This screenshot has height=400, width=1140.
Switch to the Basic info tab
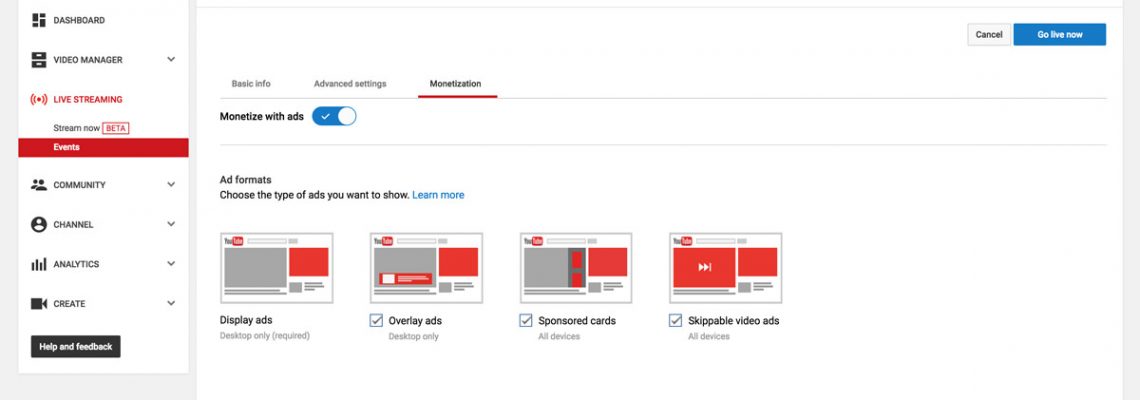tap(251, 84)
